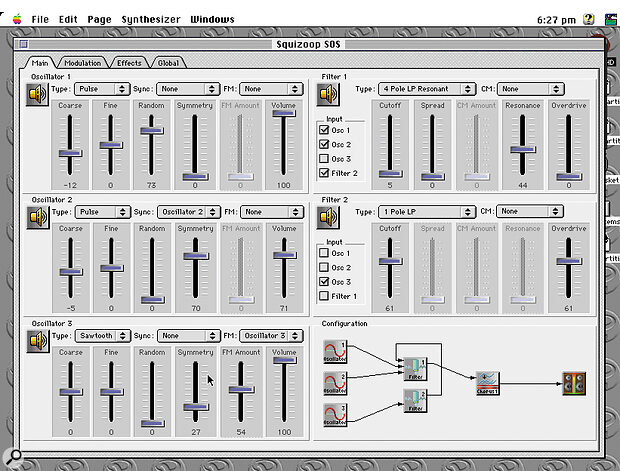
Task: Open the Synthesizer menu
Action: (151, 19)
